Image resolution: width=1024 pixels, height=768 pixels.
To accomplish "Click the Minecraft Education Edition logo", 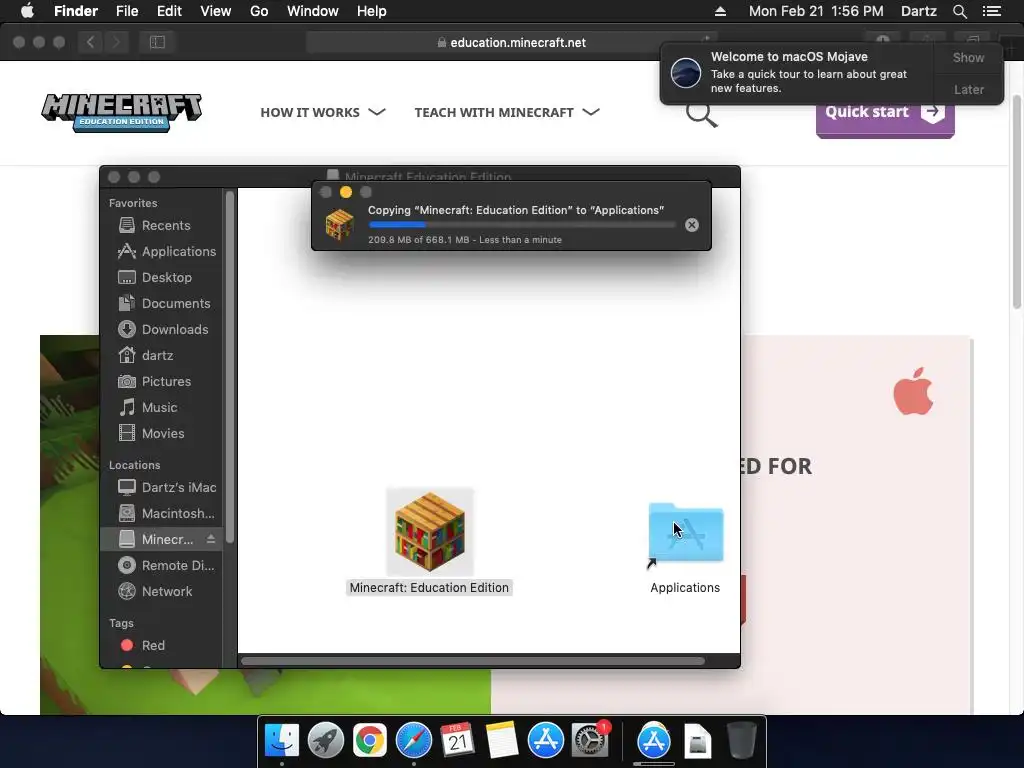I will [x=121, y=112].
